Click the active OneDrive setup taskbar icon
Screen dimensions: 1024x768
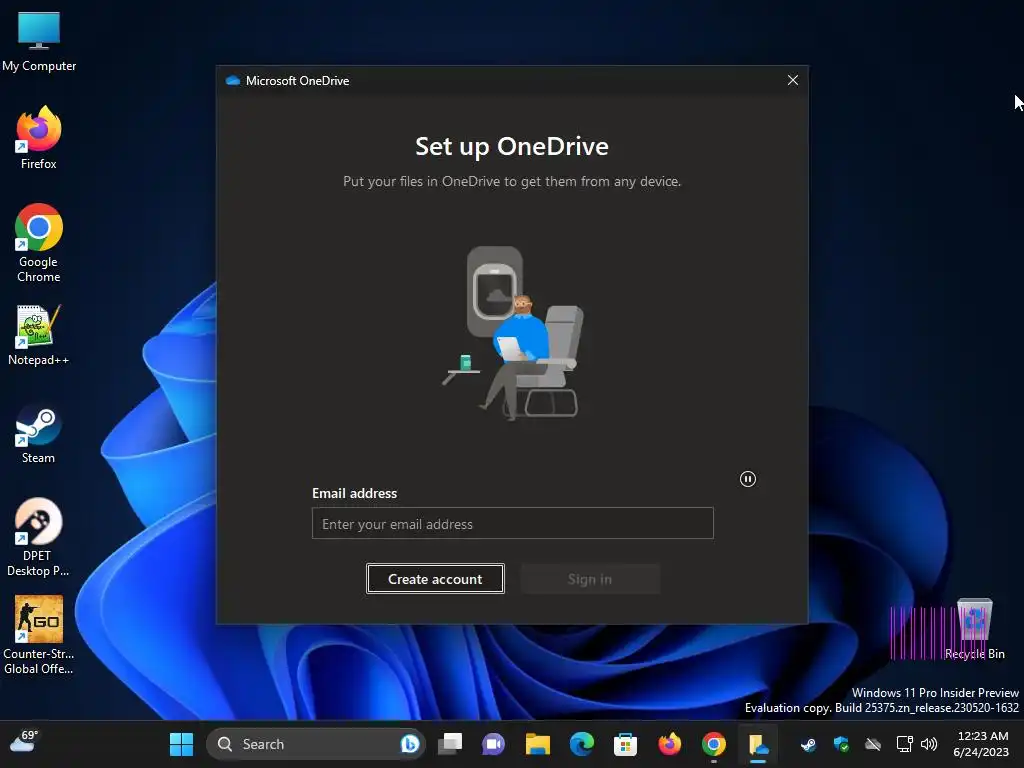click(x=758, y=744)
